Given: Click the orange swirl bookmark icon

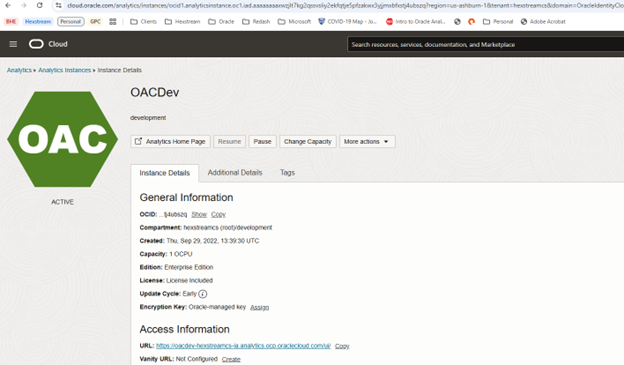Looking at the screenshot, I should click(472, 21).
